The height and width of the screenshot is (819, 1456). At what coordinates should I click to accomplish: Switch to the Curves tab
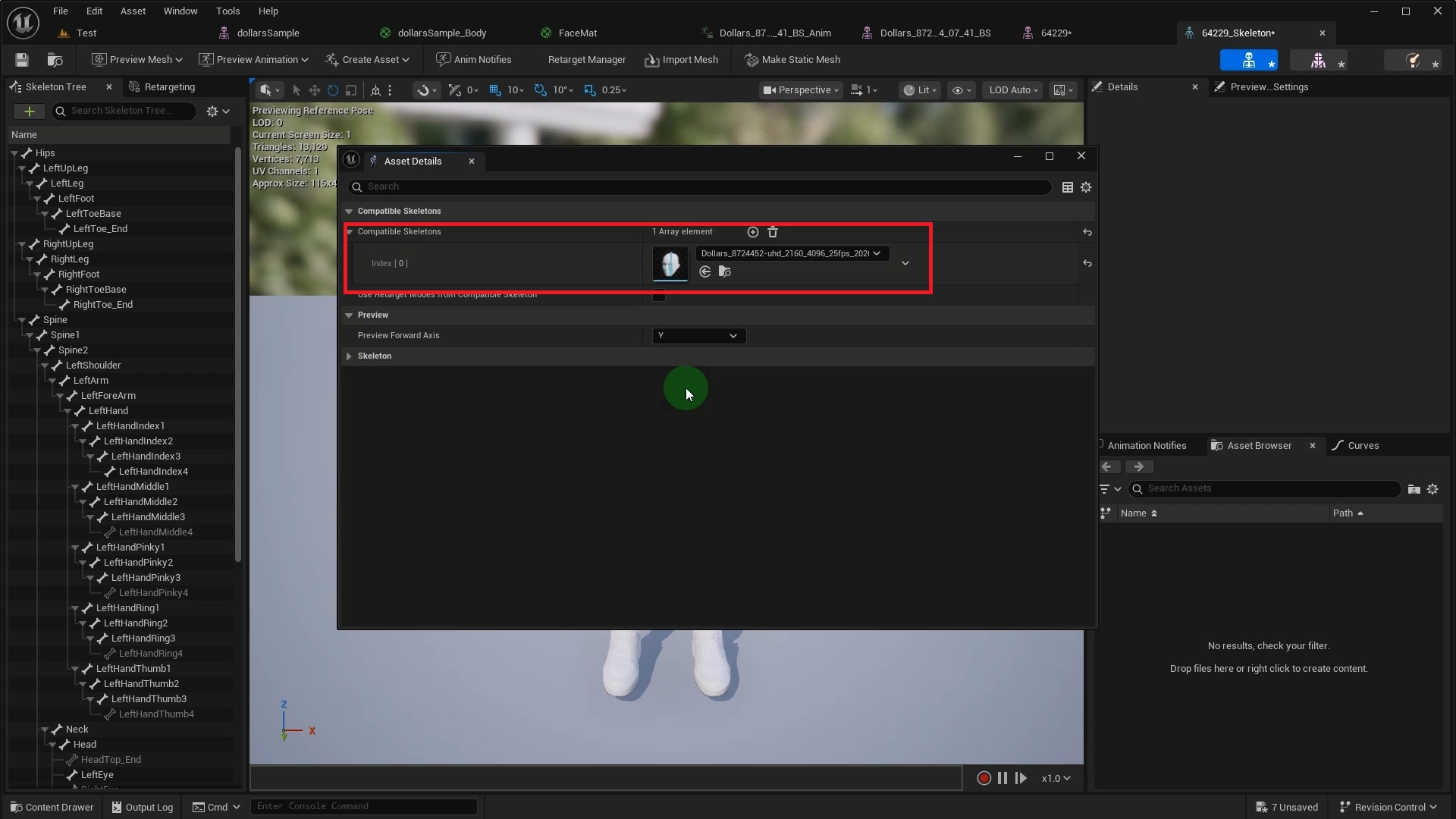1363,445
